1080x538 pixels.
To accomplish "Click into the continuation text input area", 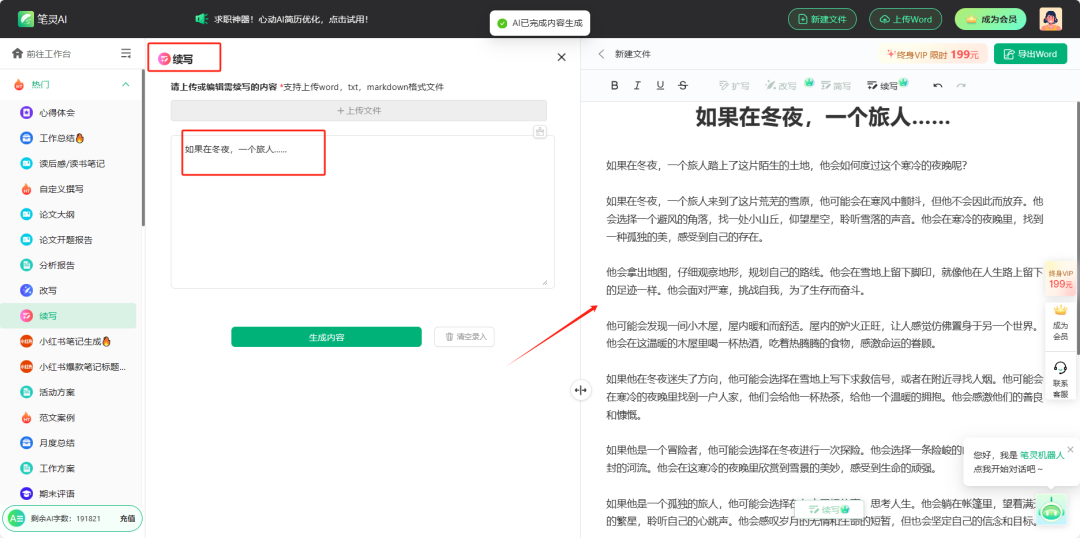I will (x=362, y=211).
